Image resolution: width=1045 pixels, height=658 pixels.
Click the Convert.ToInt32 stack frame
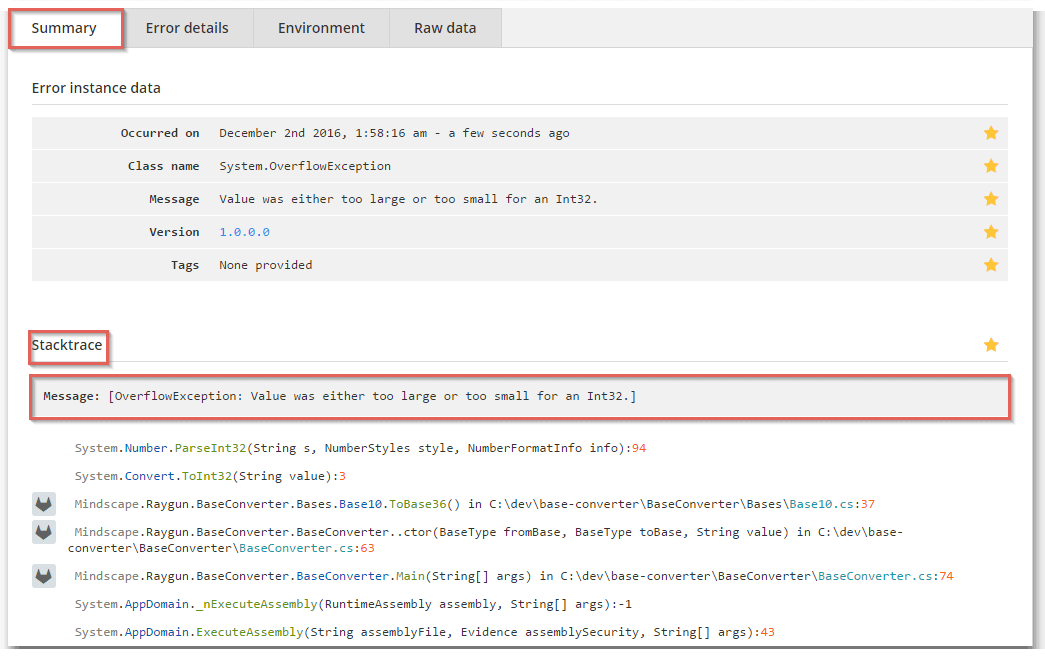(210, 476)
